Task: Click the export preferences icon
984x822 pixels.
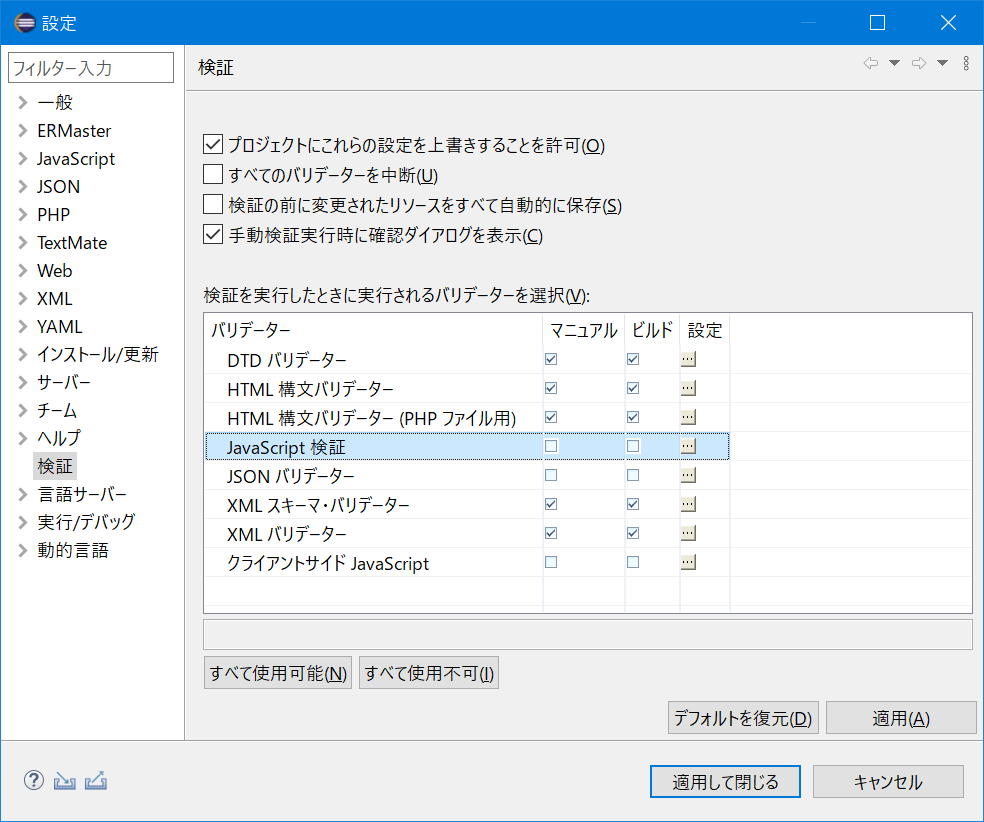Action: [x=95, y=779]
